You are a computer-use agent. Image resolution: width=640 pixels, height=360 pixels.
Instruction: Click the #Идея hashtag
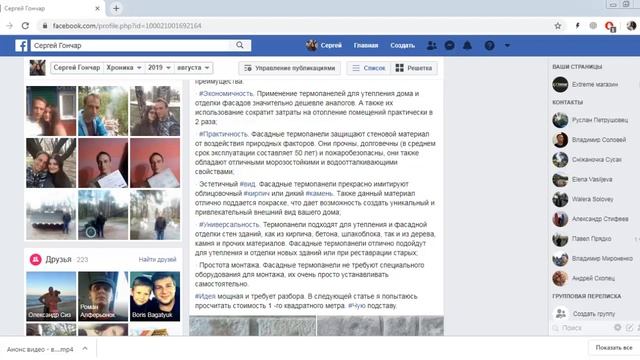(x=205, y=296)
